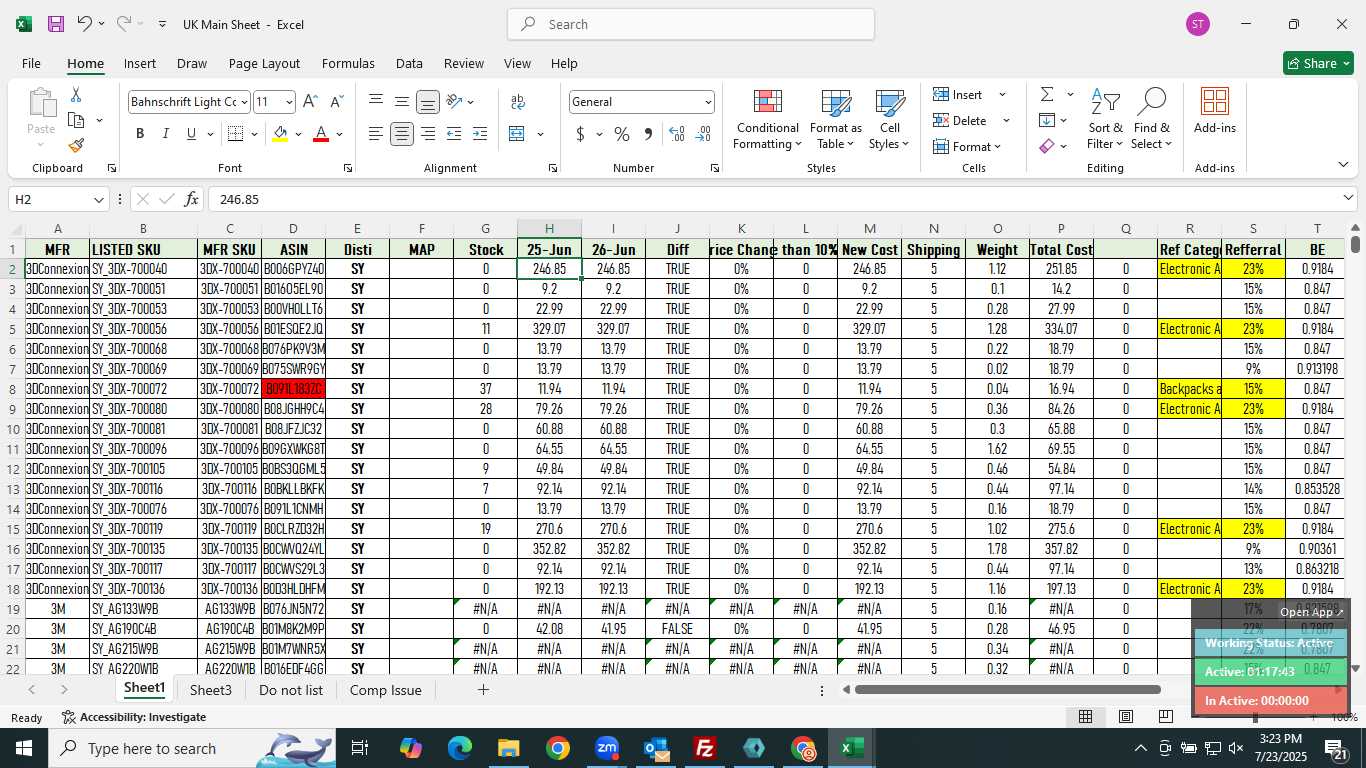Switch to Page Layout view icon
The height and width of the screenshot is (768, 1366).
coord(1126,717)
